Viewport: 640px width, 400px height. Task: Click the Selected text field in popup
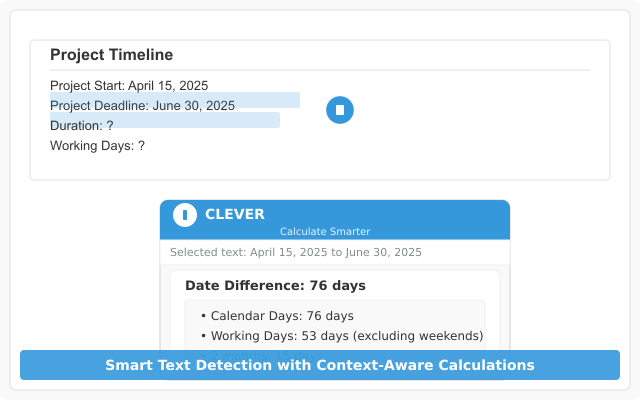(x=296, y=252)
